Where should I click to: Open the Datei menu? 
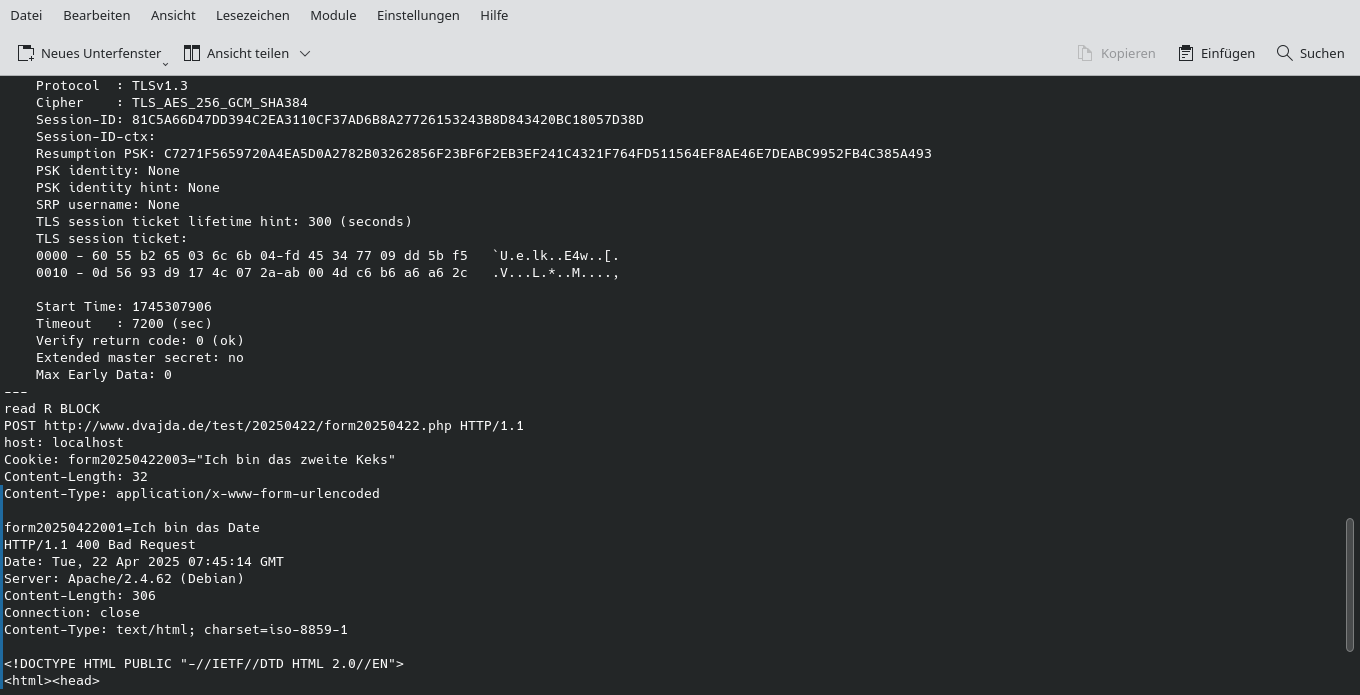(26, 15)
